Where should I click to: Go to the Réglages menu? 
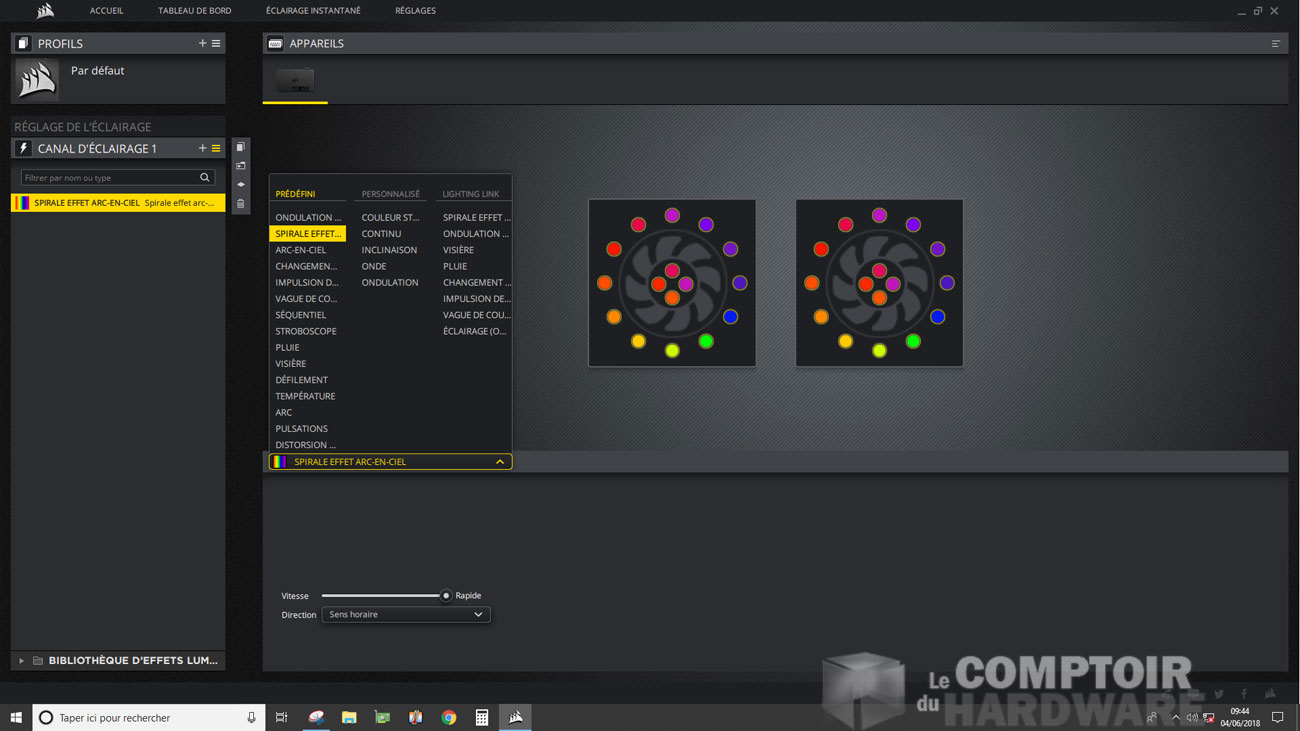(415, 11)
